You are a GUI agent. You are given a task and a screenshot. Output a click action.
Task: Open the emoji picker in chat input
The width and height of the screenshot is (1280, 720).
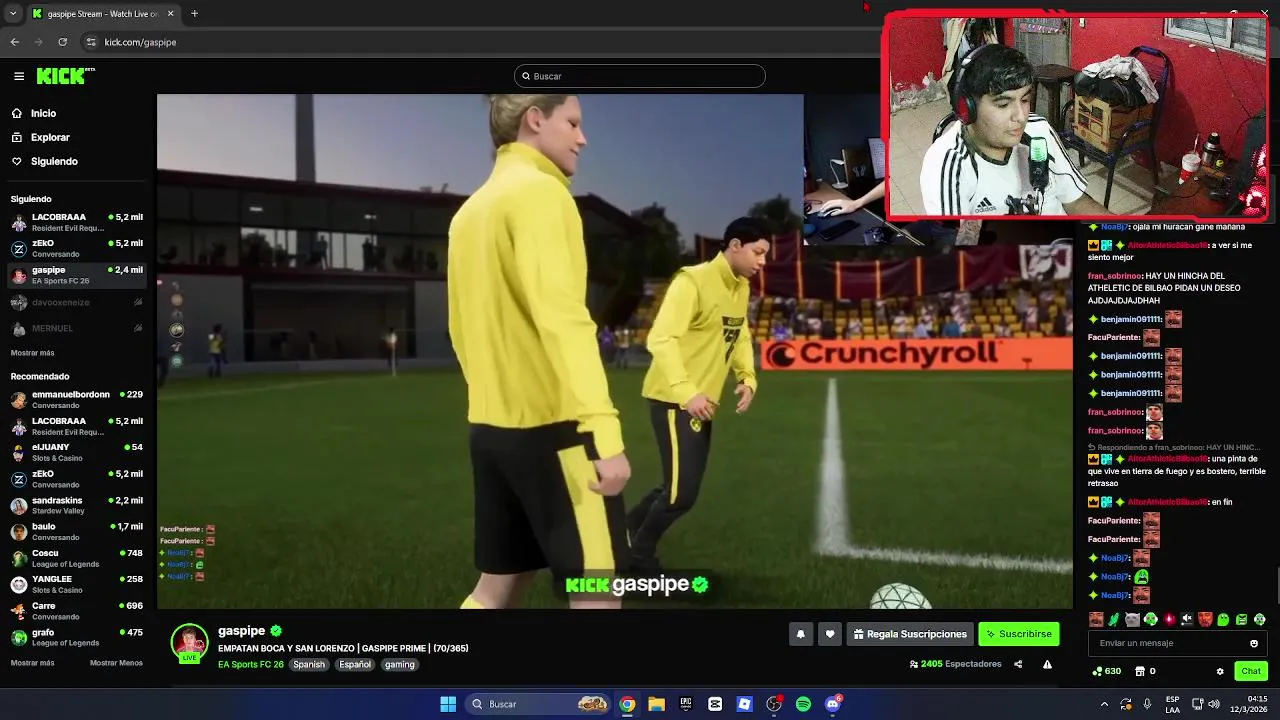point(1254,643)
